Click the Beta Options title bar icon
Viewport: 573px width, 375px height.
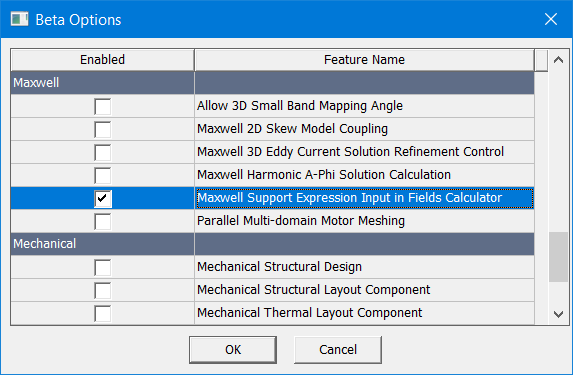[x=19, y=19]
